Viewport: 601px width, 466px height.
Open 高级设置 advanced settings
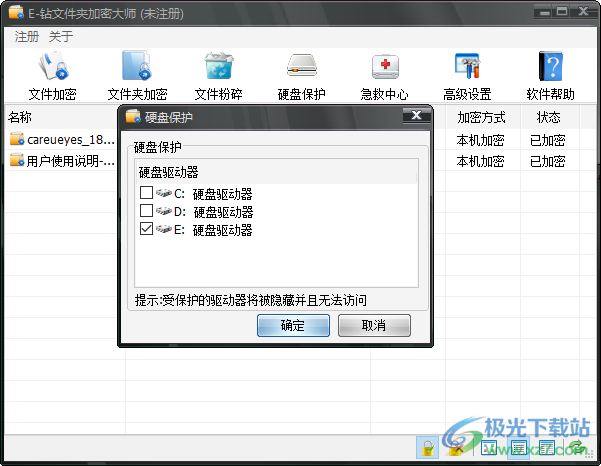click(467, 76)
